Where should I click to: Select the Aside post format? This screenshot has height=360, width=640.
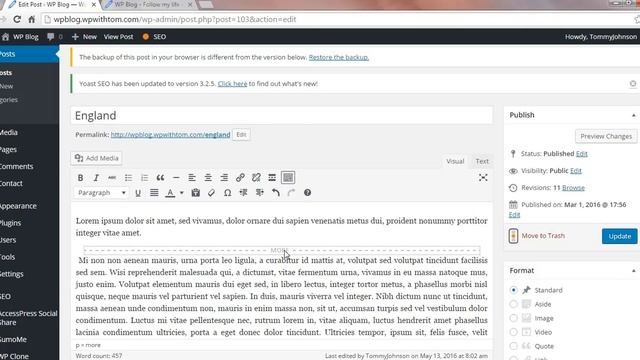(x=513, y=304)
